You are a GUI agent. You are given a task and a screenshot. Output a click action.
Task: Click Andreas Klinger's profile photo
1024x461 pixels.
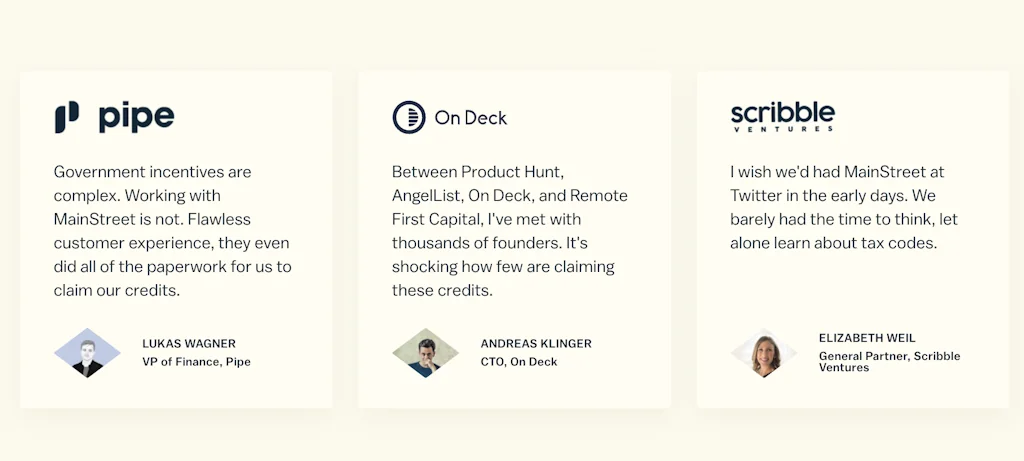click(x=425, y=352)
